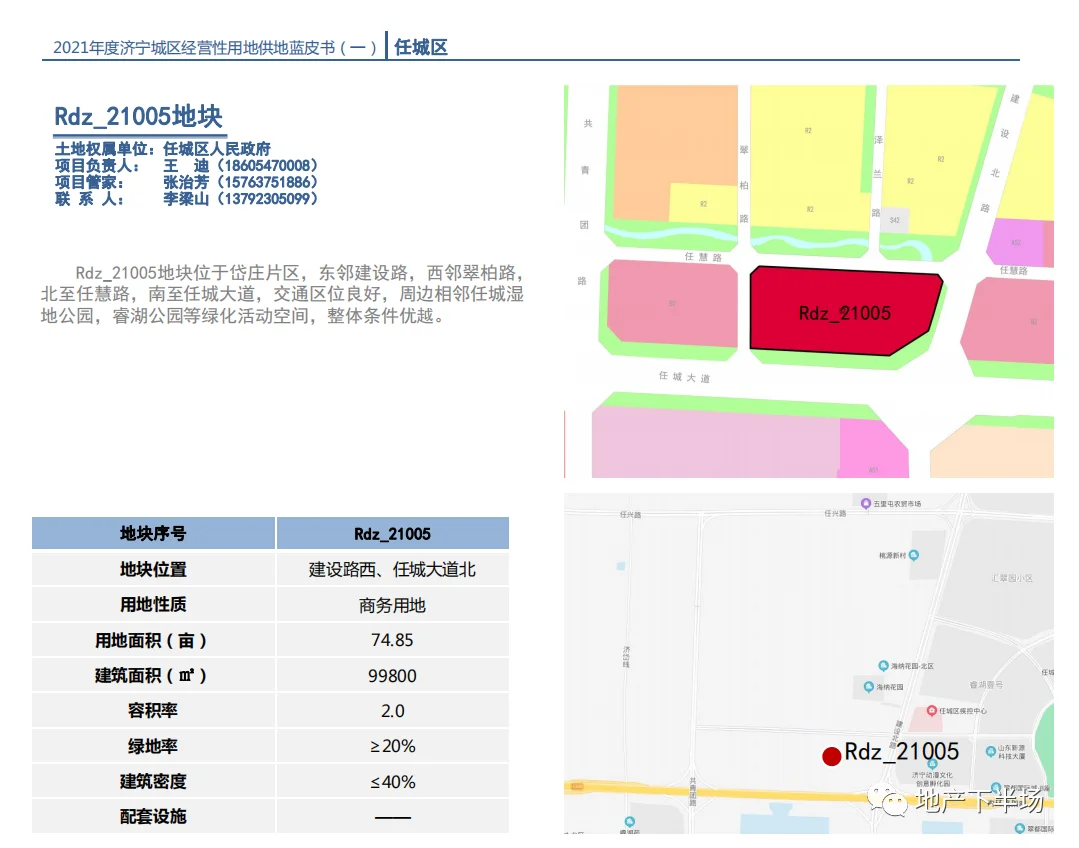
Task: Click the 地块序号 table header cell
Action: pyautogui.click(x=153, y=533)
